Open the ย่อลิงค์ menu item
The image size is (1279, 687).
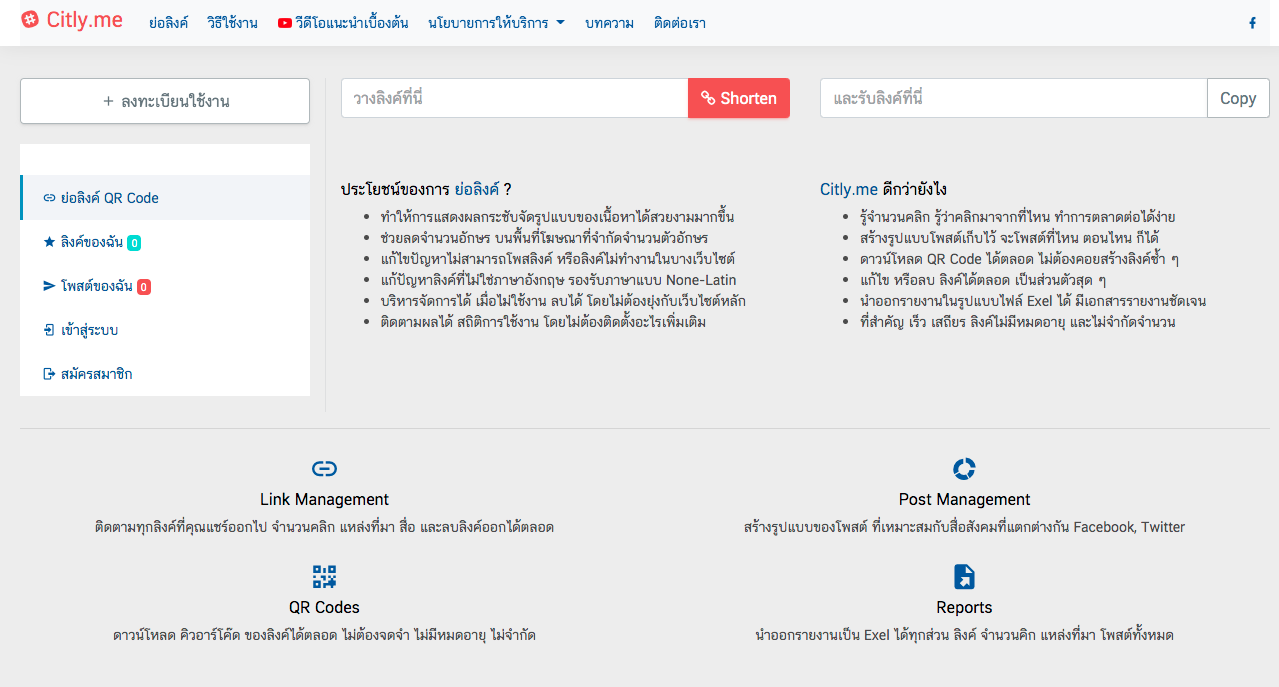pos(167,22)
